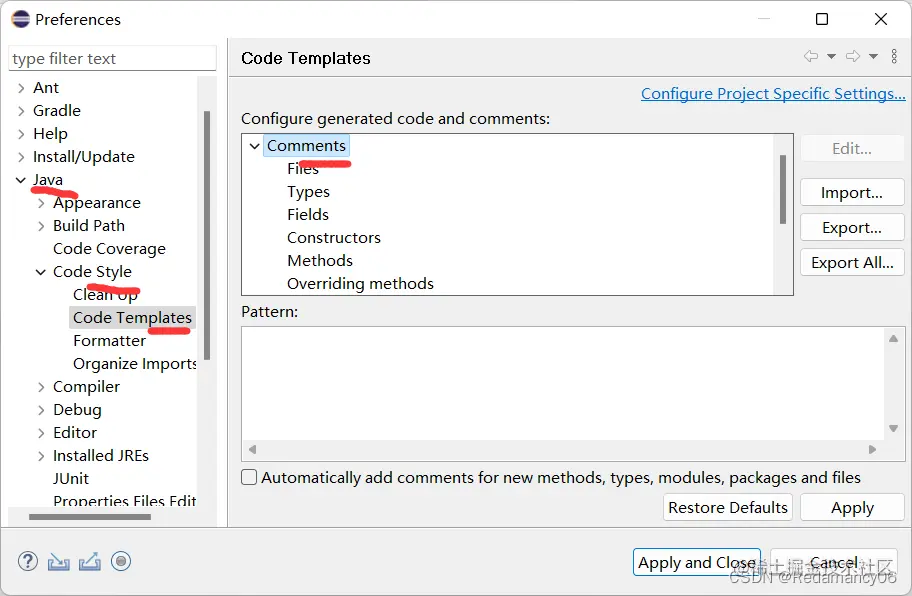Select JUnit preference page
This screenshot has height=596, width=912.
[71, 479]
